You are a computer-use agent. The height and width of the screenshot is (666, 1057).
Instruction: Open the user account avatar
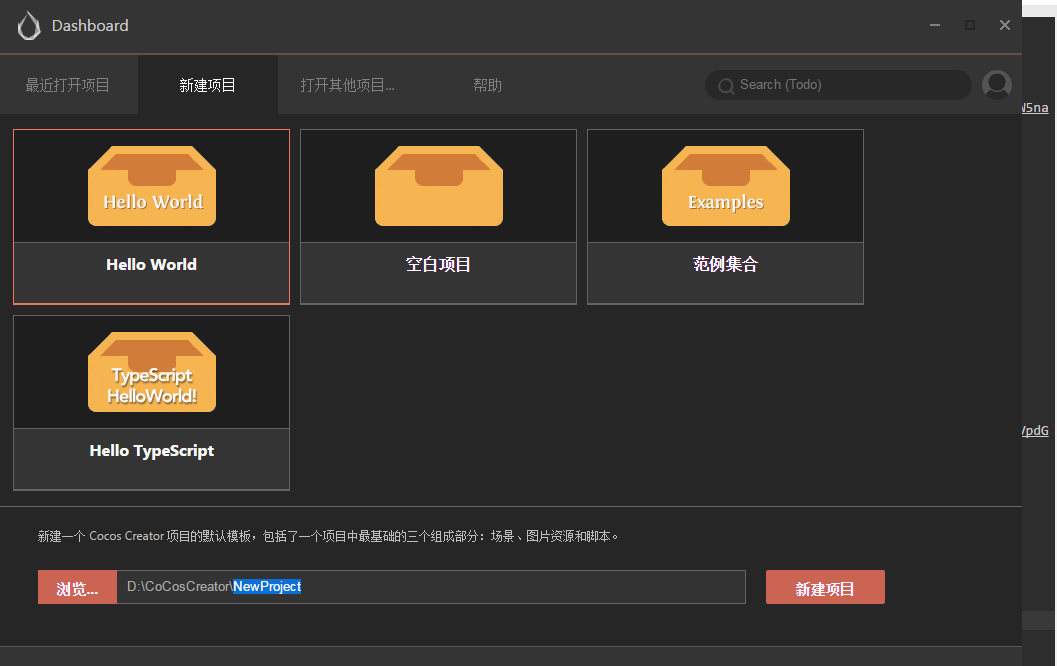pyautogui.click(x=997, y=85)
